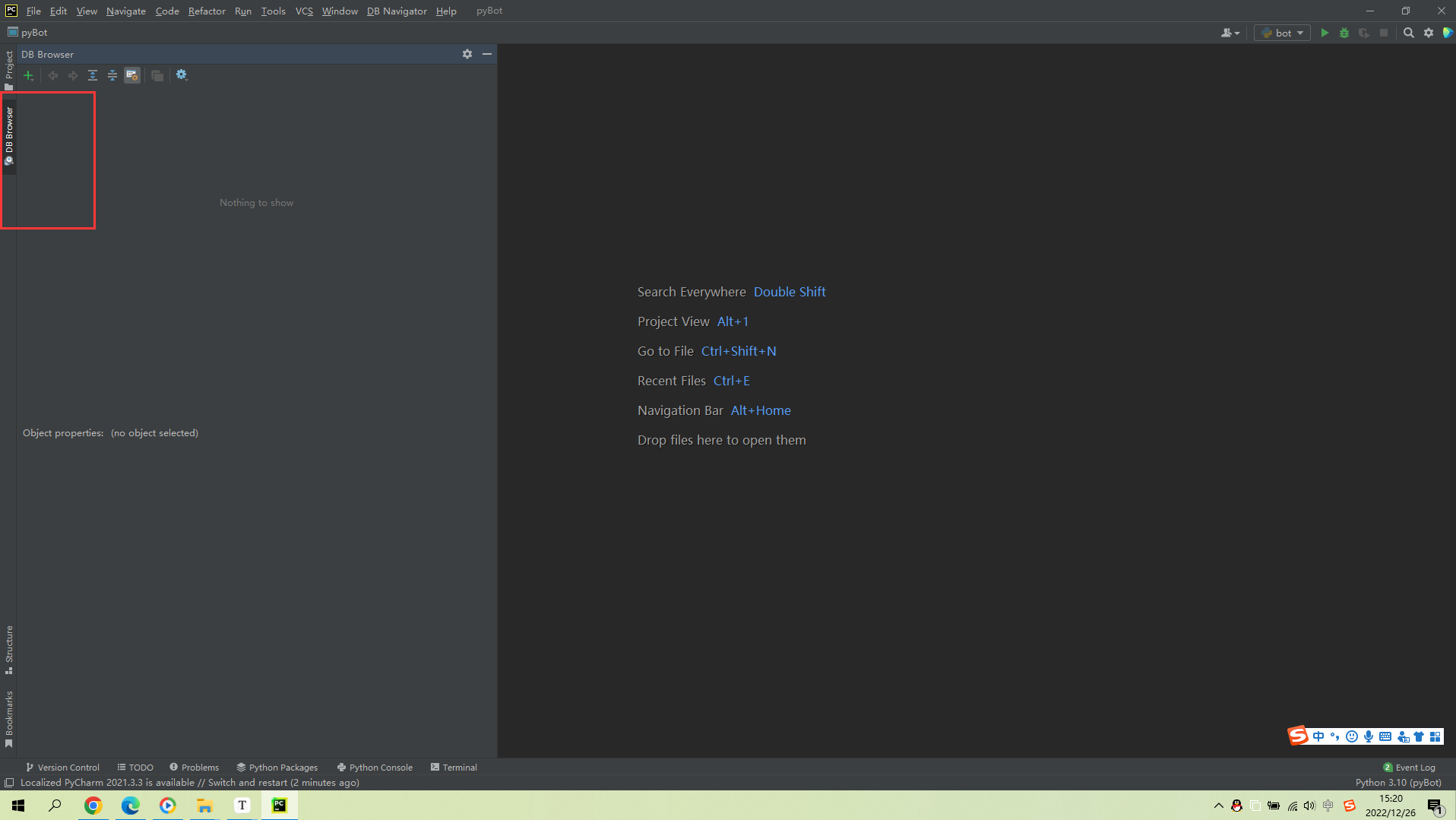Debug the bot configuration
This screenshot has width=1456, height=820.
pyautogui.click(x=1344, y=33)
